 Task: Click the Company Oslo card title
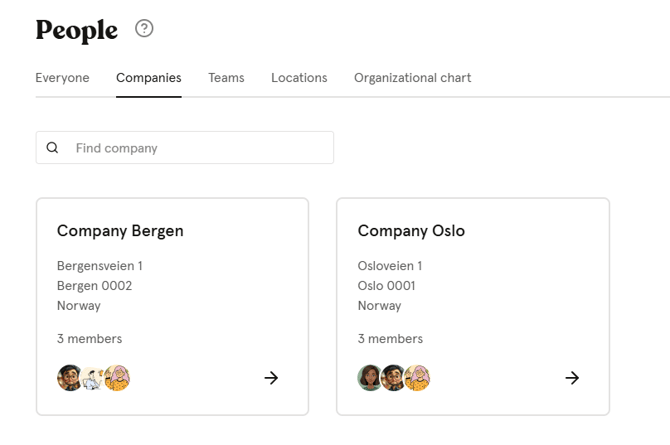click(x=411, y=231)
